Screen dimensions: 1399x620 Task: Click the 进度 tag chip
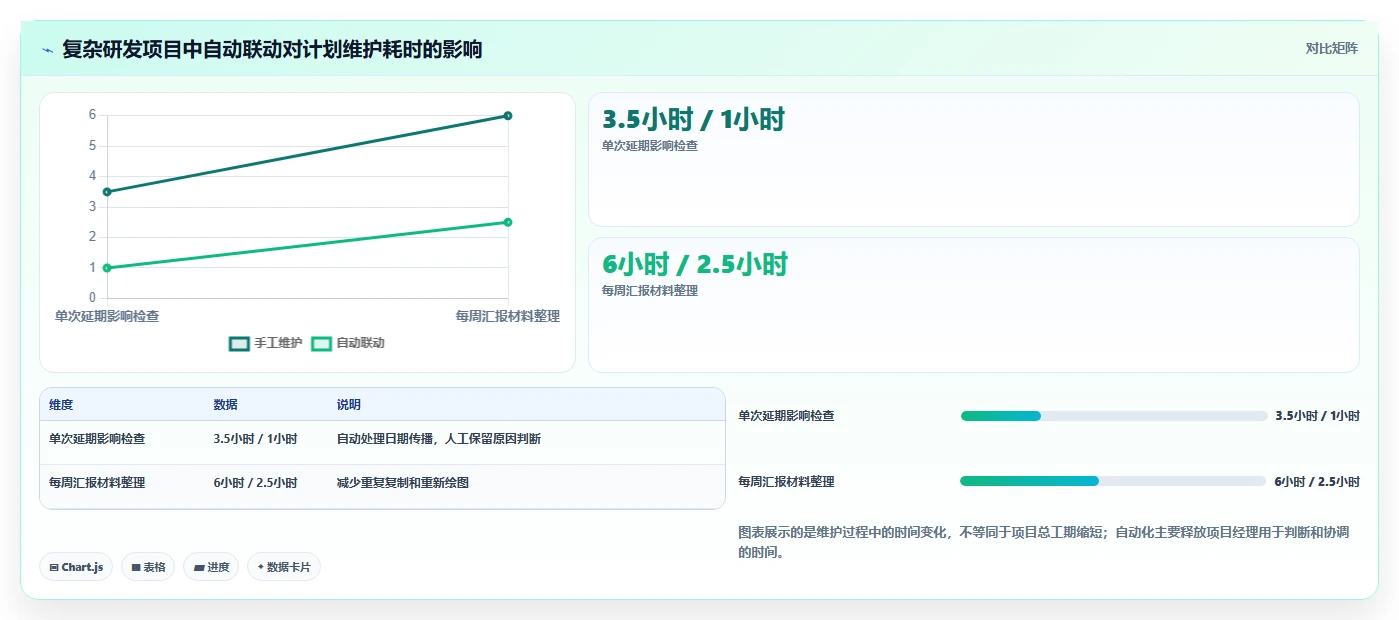pyautogui.click(x=211, y=567)
